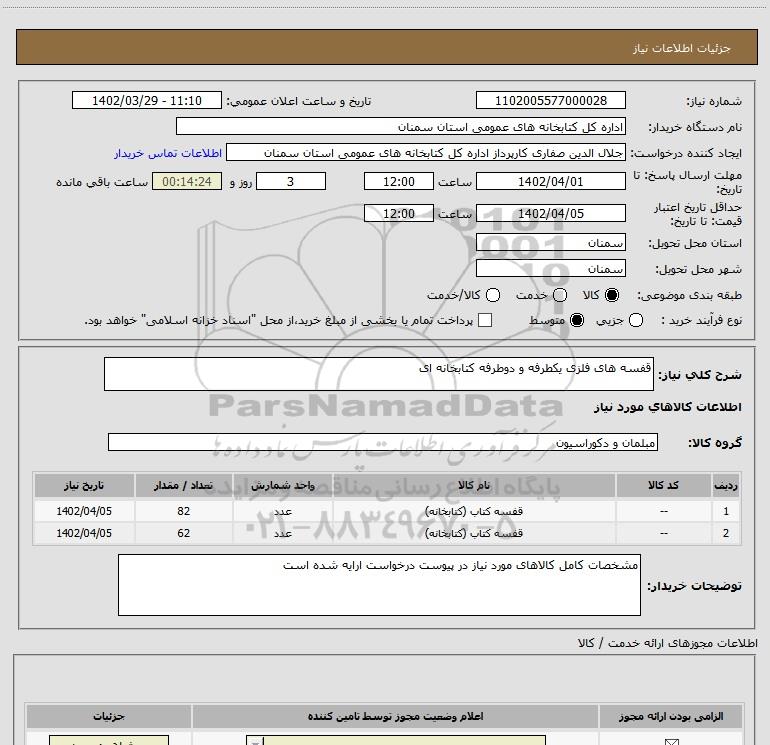The height and width of the screenshot is (745, 770).
Task: Click price validity date 1402/04/05 field
Action: [x=550, y=213]
